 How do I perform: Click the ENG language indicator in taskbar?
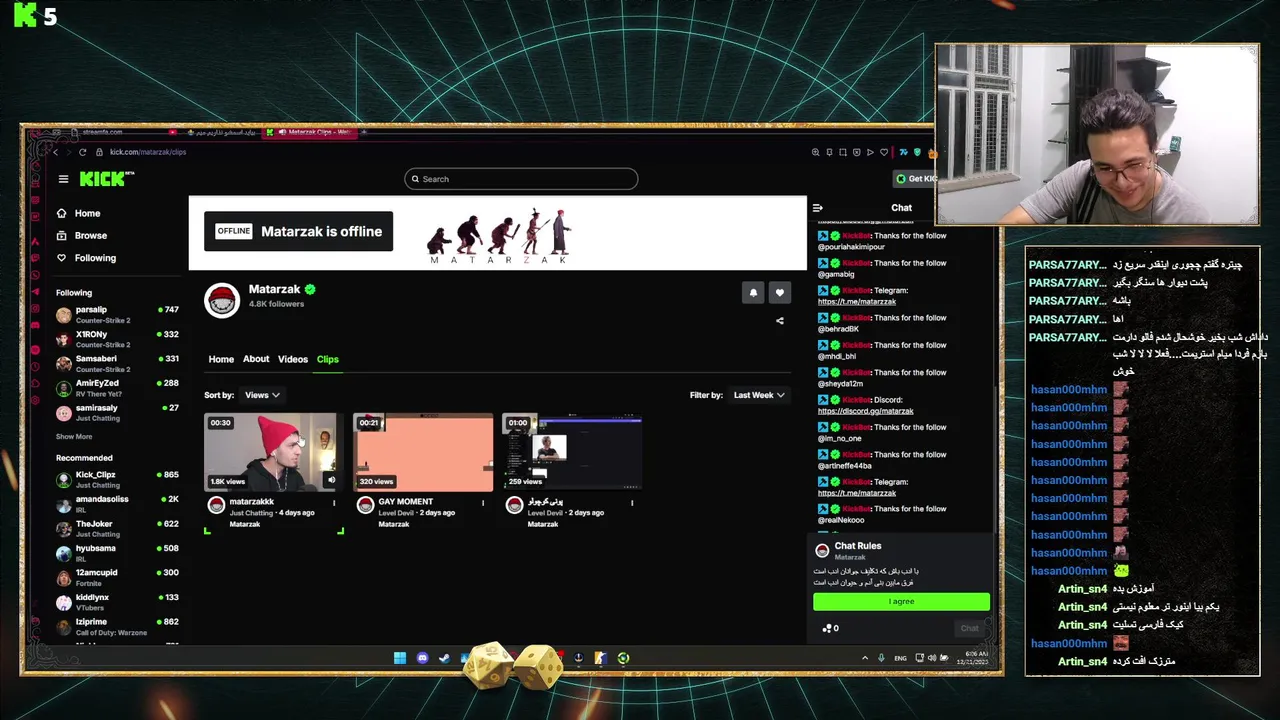click(900, 658)
